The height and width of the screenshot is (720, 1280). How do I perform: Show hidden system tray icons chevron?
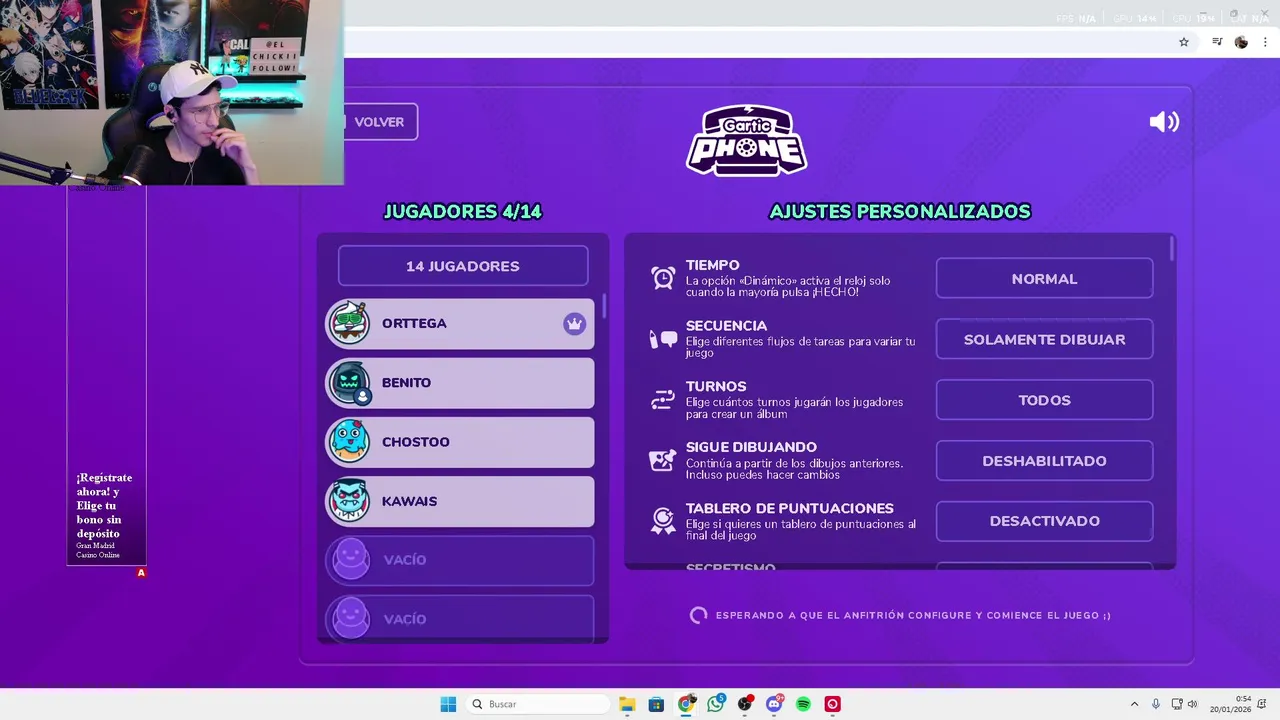pyautogui.click(x=1134, y=704)
